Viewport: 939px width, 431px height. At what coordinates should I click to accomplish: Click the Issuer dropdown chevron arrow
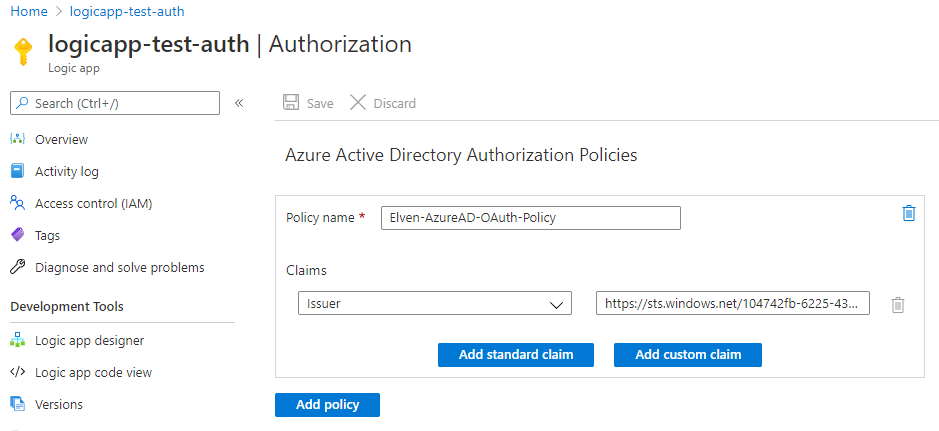coord(556,305)
